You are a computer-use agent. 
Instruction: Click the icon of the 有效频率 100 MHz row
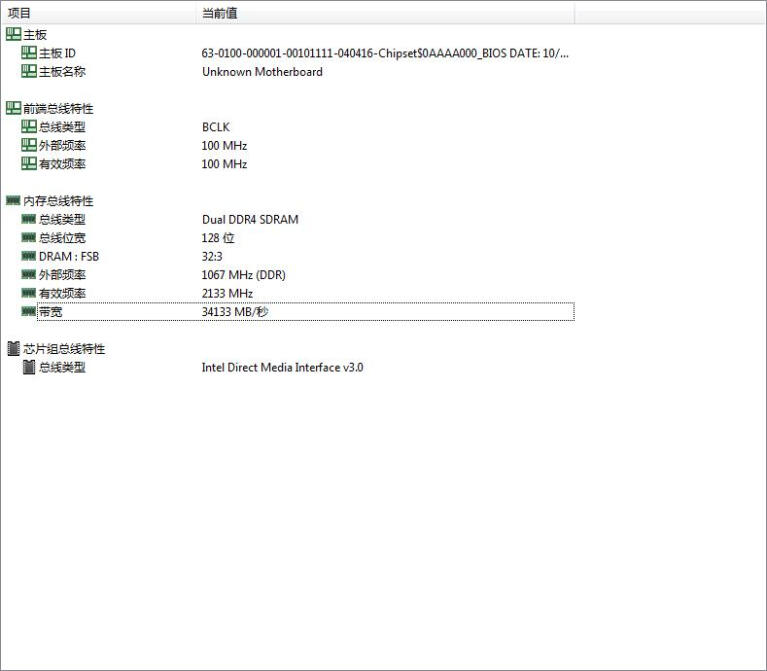click(x=29, y=163)
